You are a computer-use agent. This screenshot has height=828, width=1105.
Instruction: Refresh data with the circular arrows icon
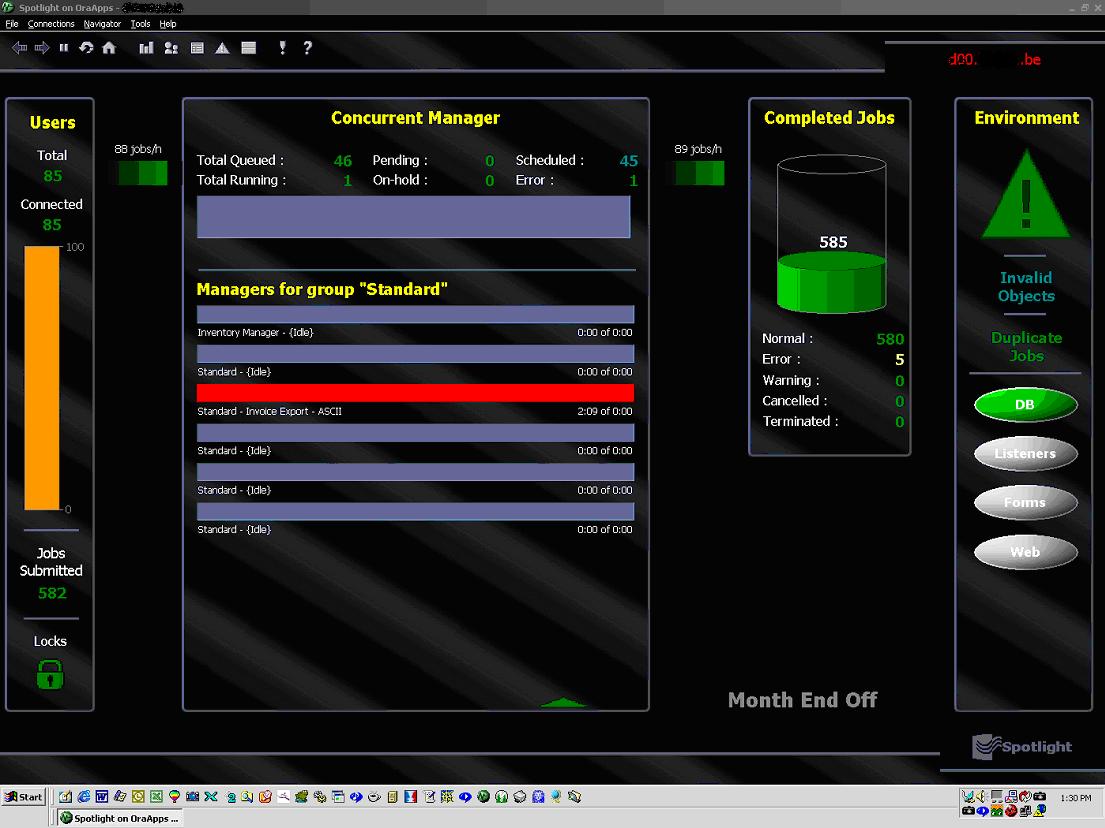click(x=86, y=48)
